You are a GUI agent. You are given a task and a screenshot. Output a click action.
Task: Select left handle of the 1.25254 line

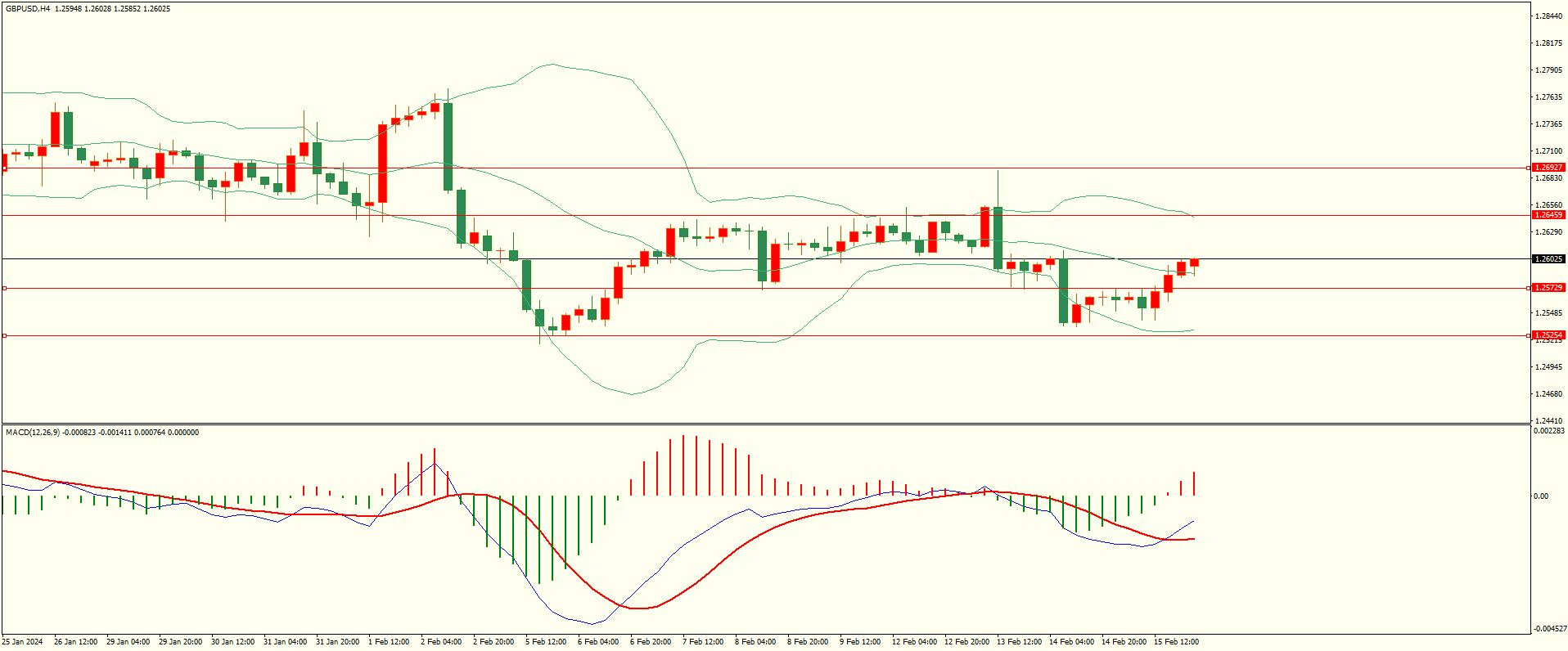4,336
